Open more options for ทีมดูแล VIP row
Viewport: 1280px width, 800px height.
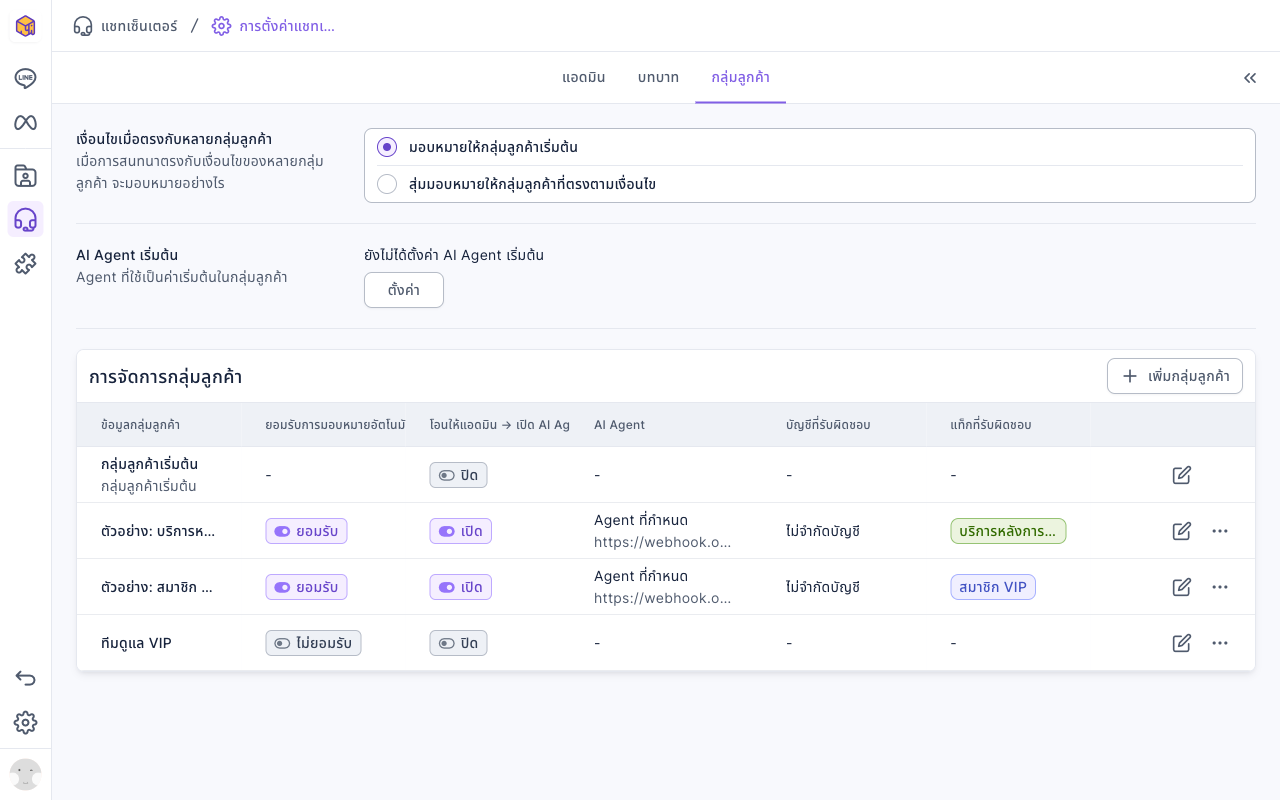click(1220, 643)
